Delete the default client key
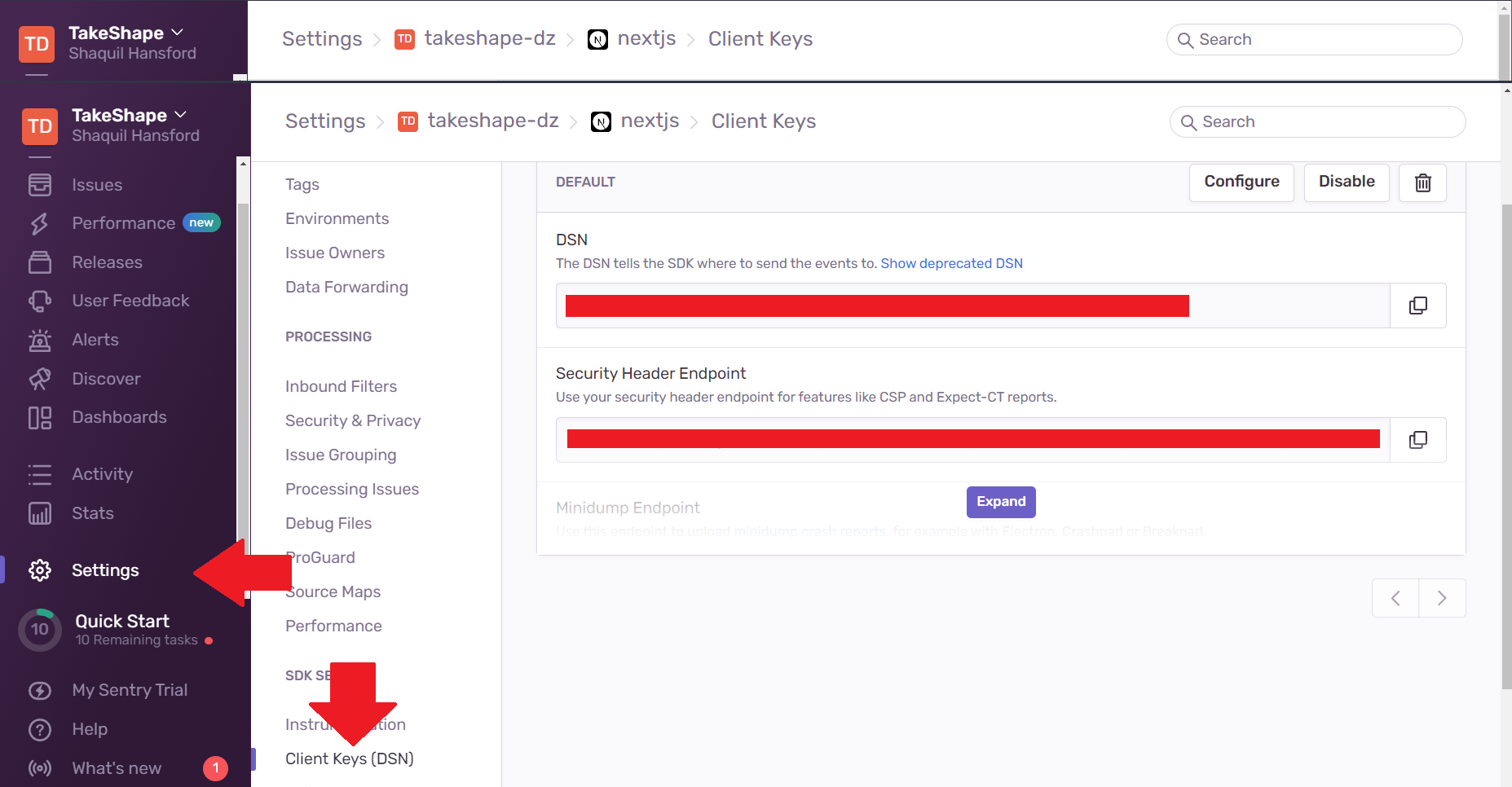This screenshot has height=787, width=1512. point(1423,182)
